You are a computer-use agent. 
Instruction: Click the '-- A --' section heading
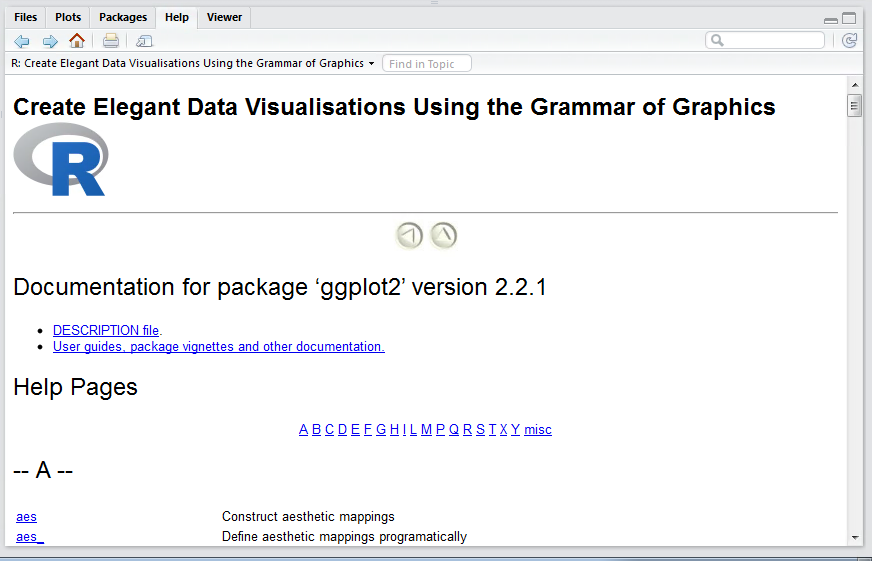[43, 470]
